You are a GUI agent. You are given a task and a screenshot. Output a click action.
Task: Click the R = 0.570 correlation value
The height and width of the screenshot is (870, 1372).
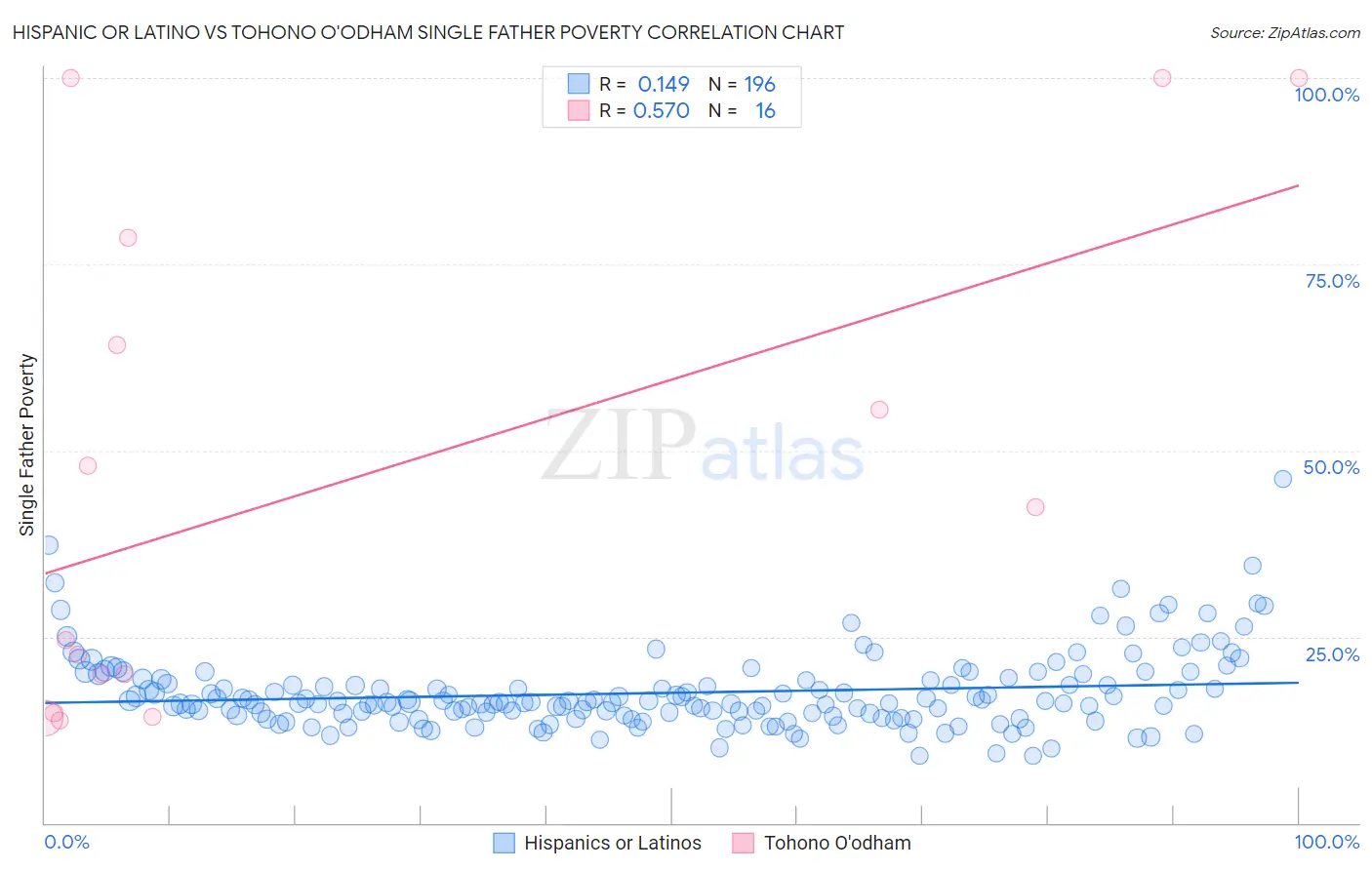pos(644,110)
